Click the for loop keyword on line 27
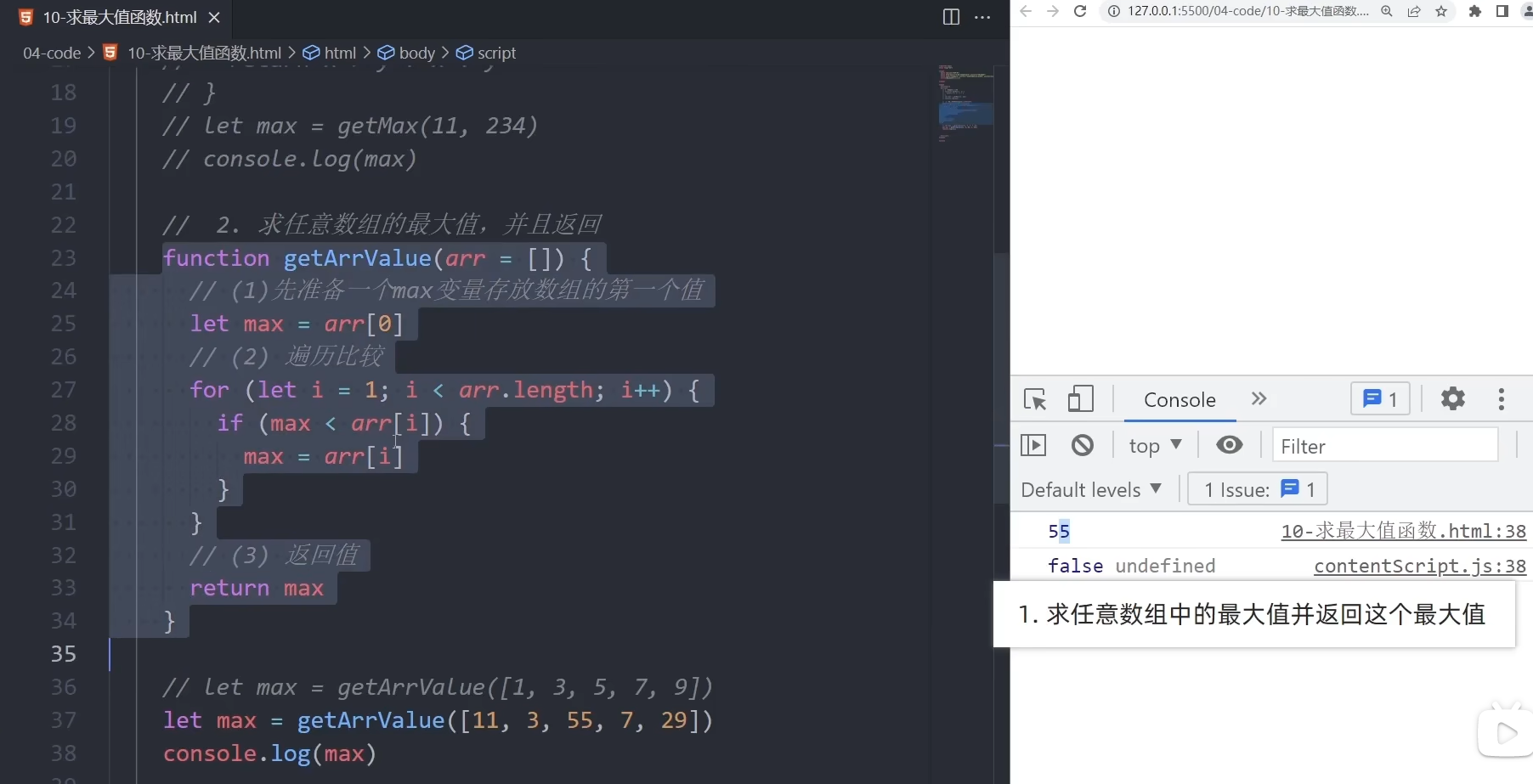This screenshot has width=1533, height=784. pos(210,390)
